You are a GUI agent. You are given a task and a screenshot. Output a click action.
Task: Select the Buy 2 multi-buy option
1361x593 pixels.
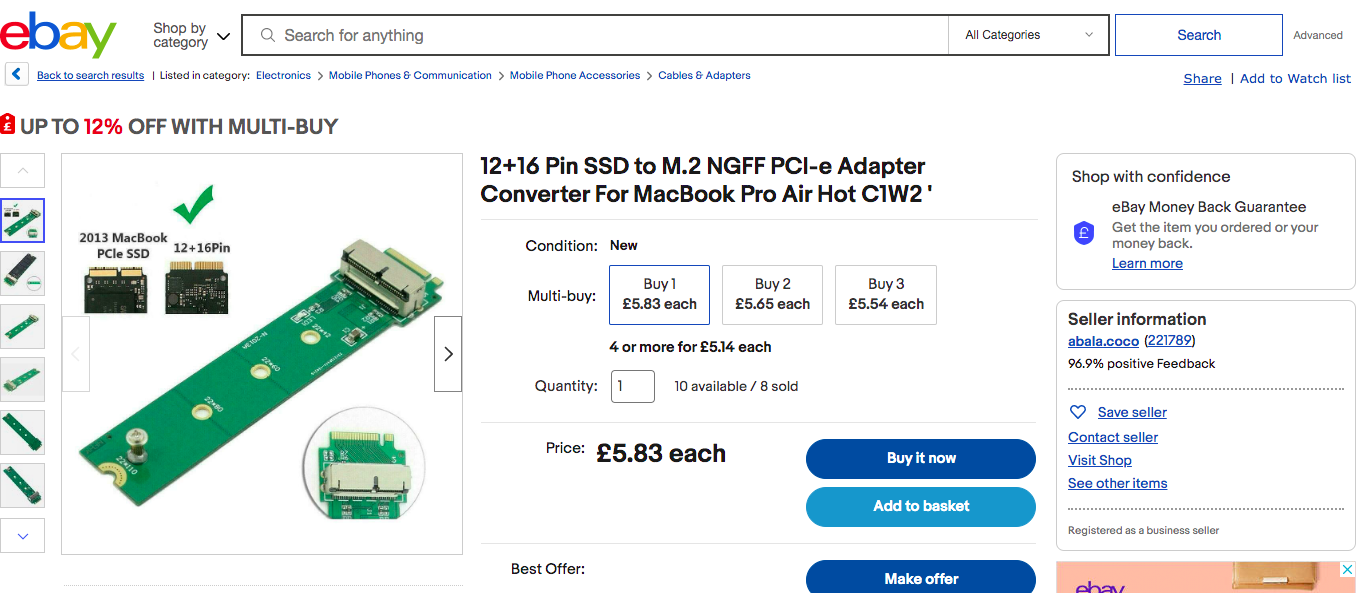[x=772, y=294]
